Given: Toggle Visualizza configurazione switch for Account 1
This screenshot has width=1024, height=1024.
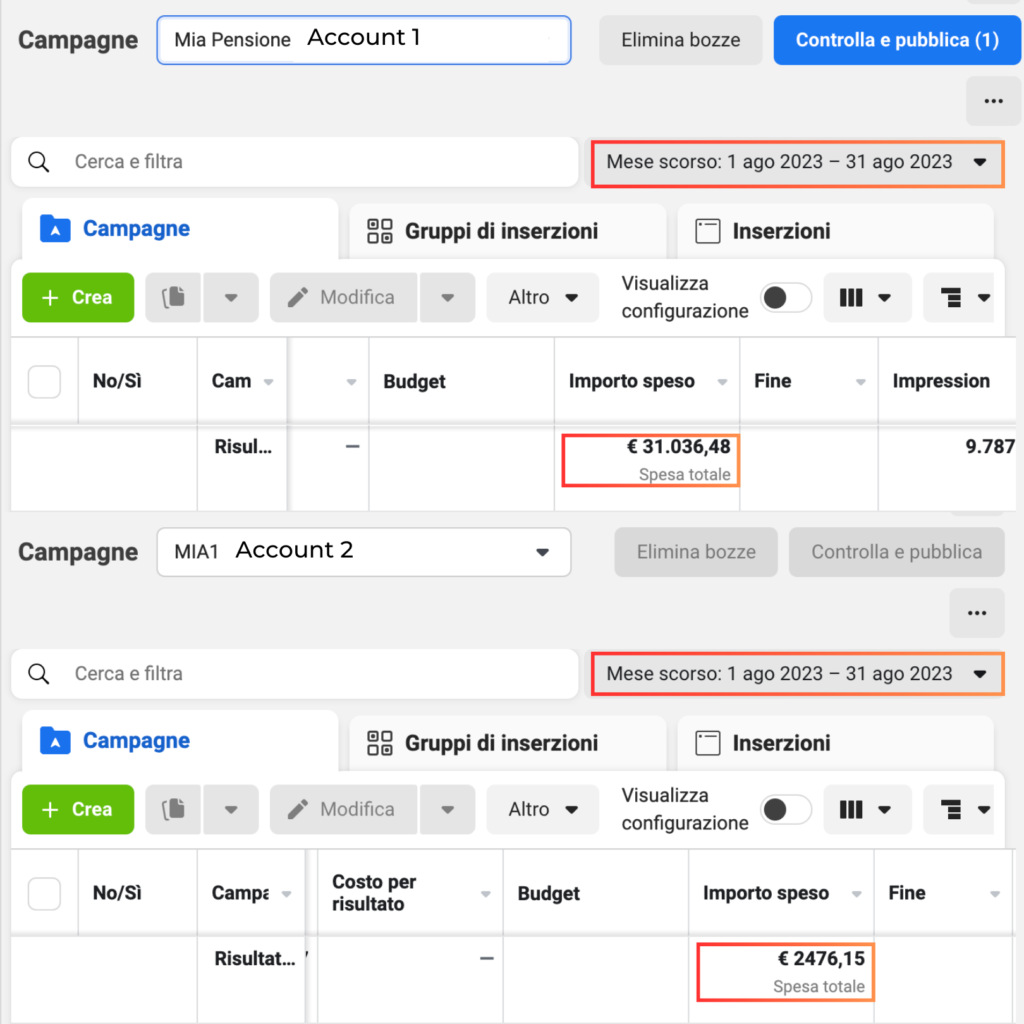Looking at the screenshot, I should click(786, 298).
